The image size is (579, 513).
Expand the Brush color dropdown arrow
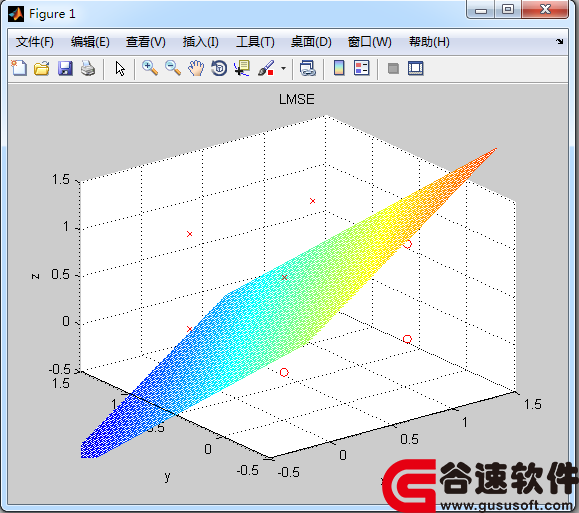pyautogui.click(x=283, y=68)
